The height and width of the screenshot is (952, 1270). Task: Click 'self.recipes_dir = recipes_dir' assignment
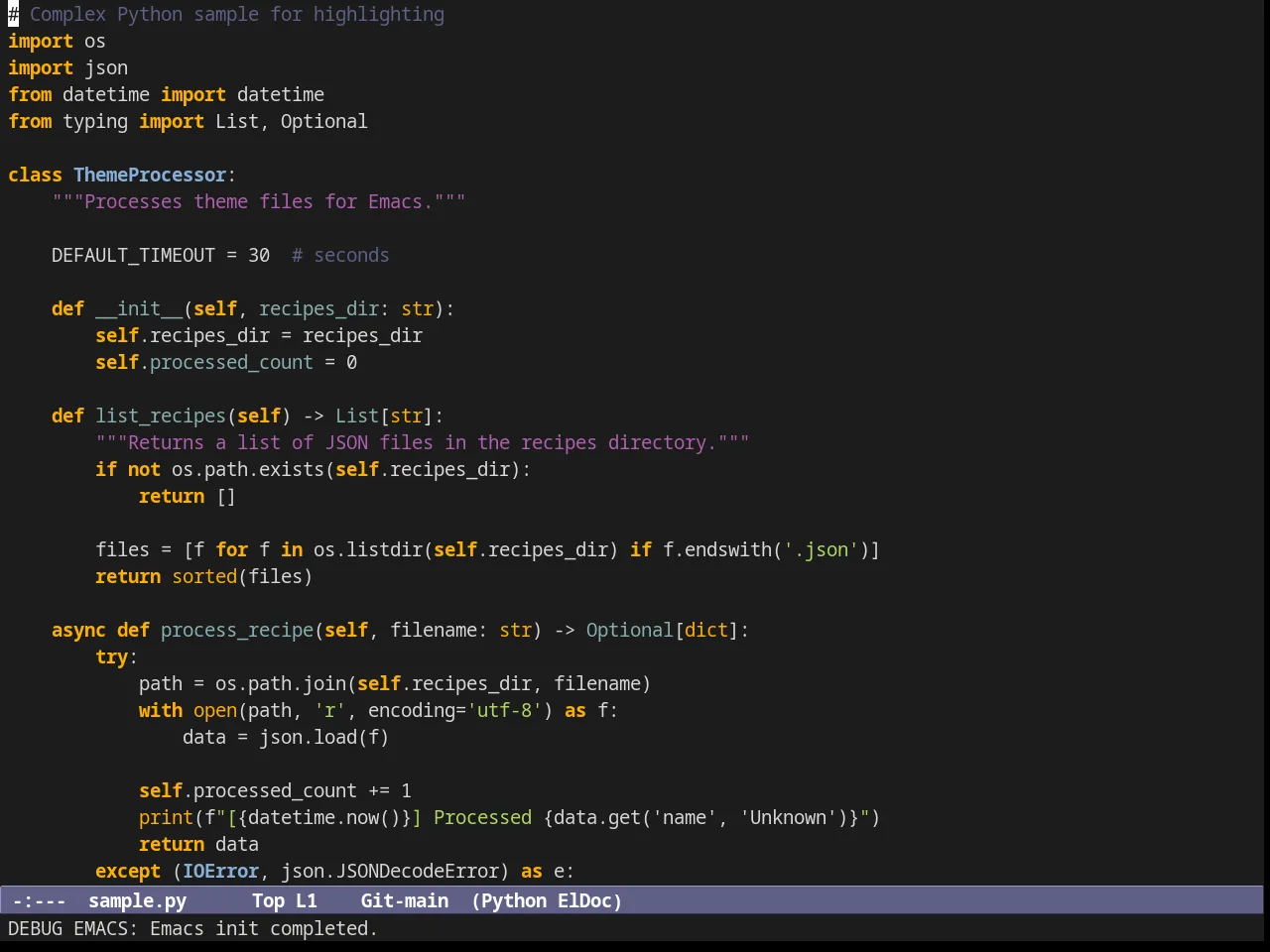click(x=259, y=335)
